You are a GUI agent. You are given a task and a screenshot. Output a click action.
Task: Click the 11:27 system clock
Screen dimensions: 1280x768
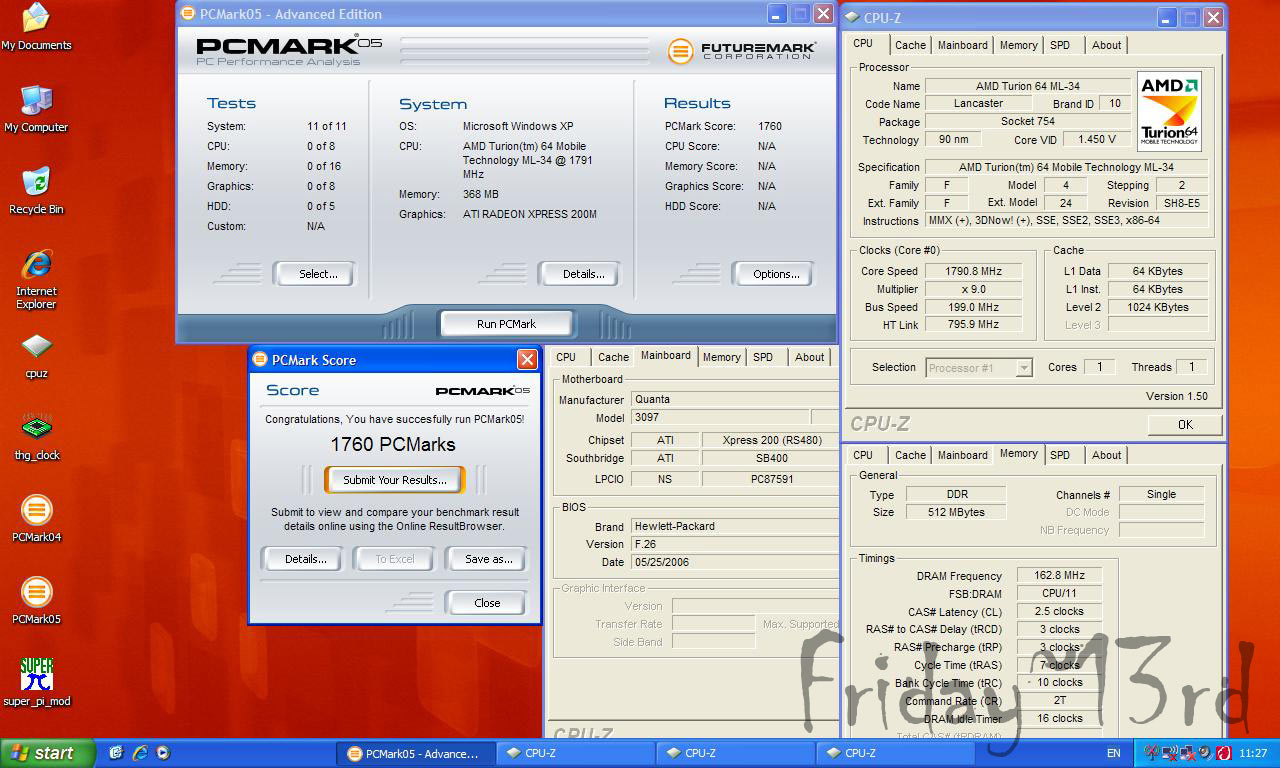tap(1253, 753)
